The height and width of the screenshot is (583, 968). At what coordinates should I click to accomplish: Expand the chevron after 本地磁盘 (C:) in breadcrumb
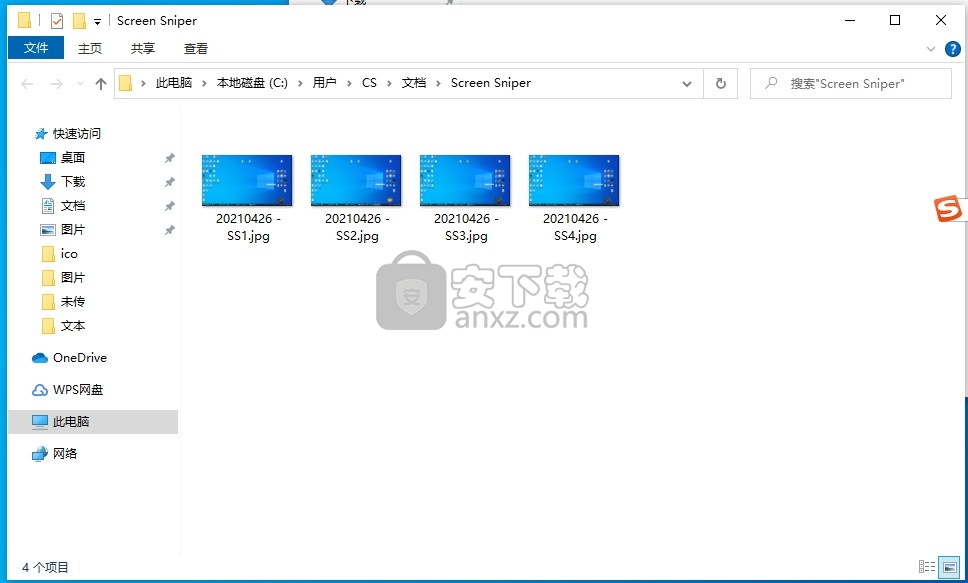pyautogui.click(x=300, y=83)
